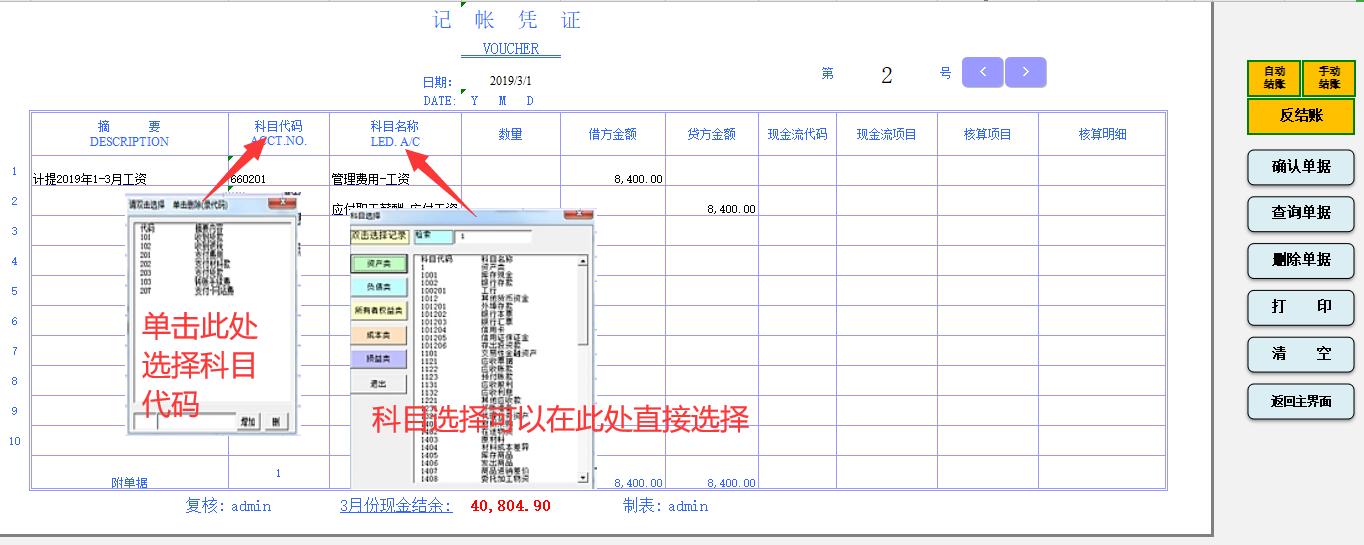Return to main screen via 返回主界面
This screenshot has width=1364, height=545.
[x=1301, y=401]
